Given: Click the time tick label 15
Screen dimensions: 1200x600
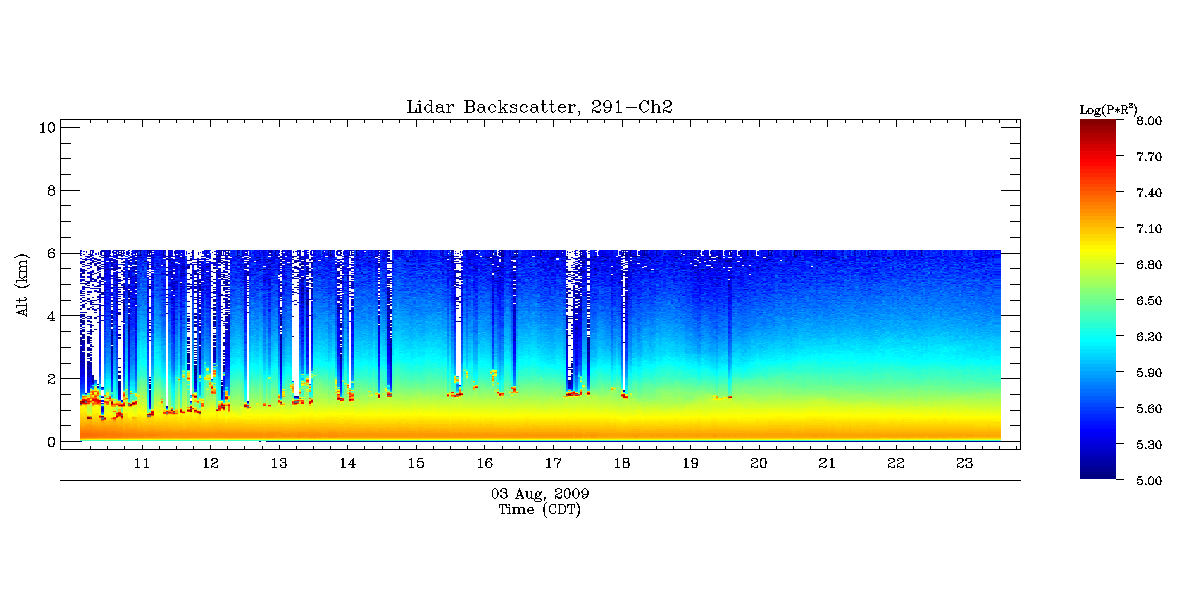Looking at the screenshot, I should click(x=416, y=463).
